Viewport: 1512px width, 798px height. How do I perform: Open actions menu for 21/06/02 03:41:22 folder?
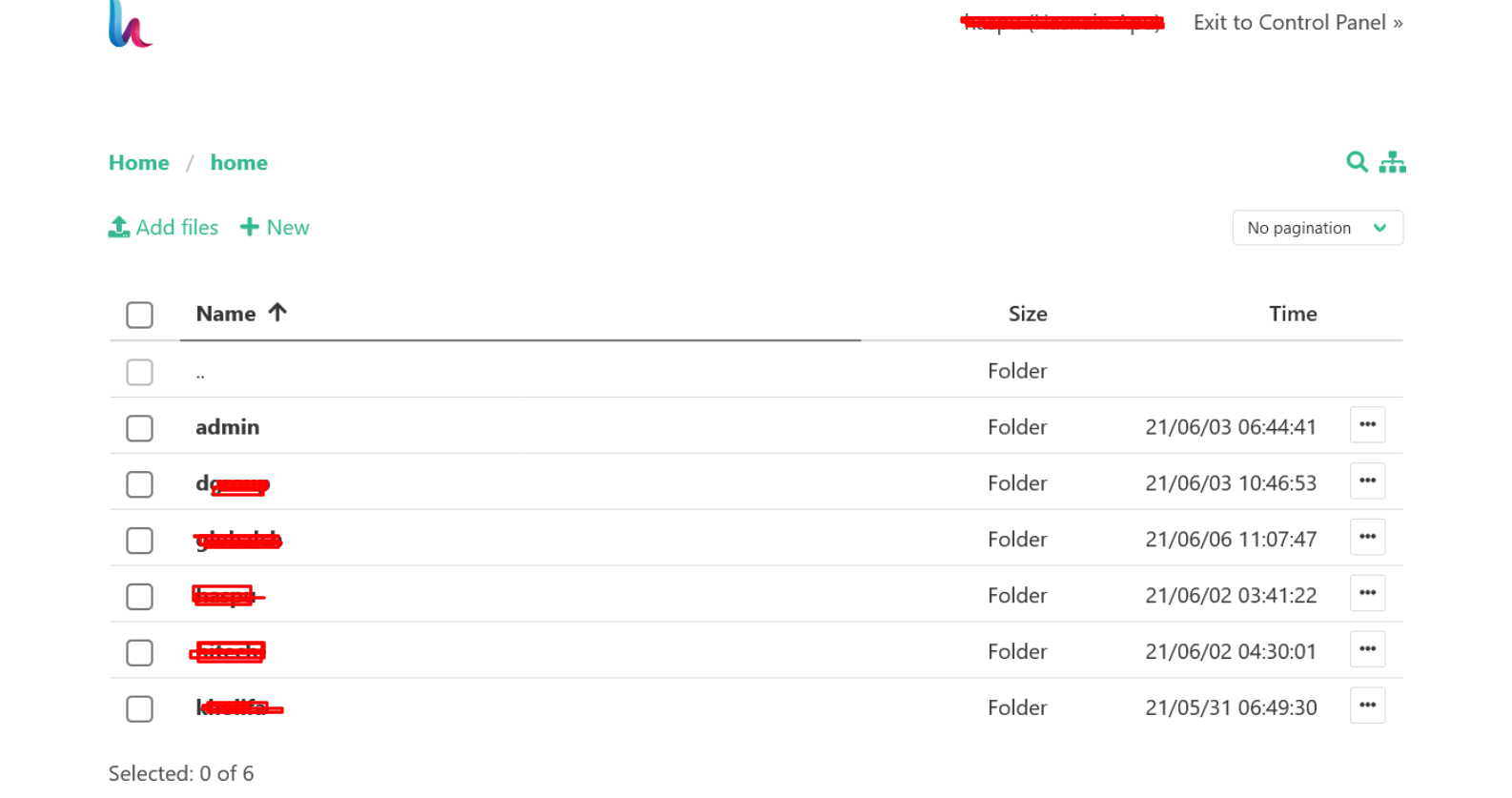(1367, 594)
